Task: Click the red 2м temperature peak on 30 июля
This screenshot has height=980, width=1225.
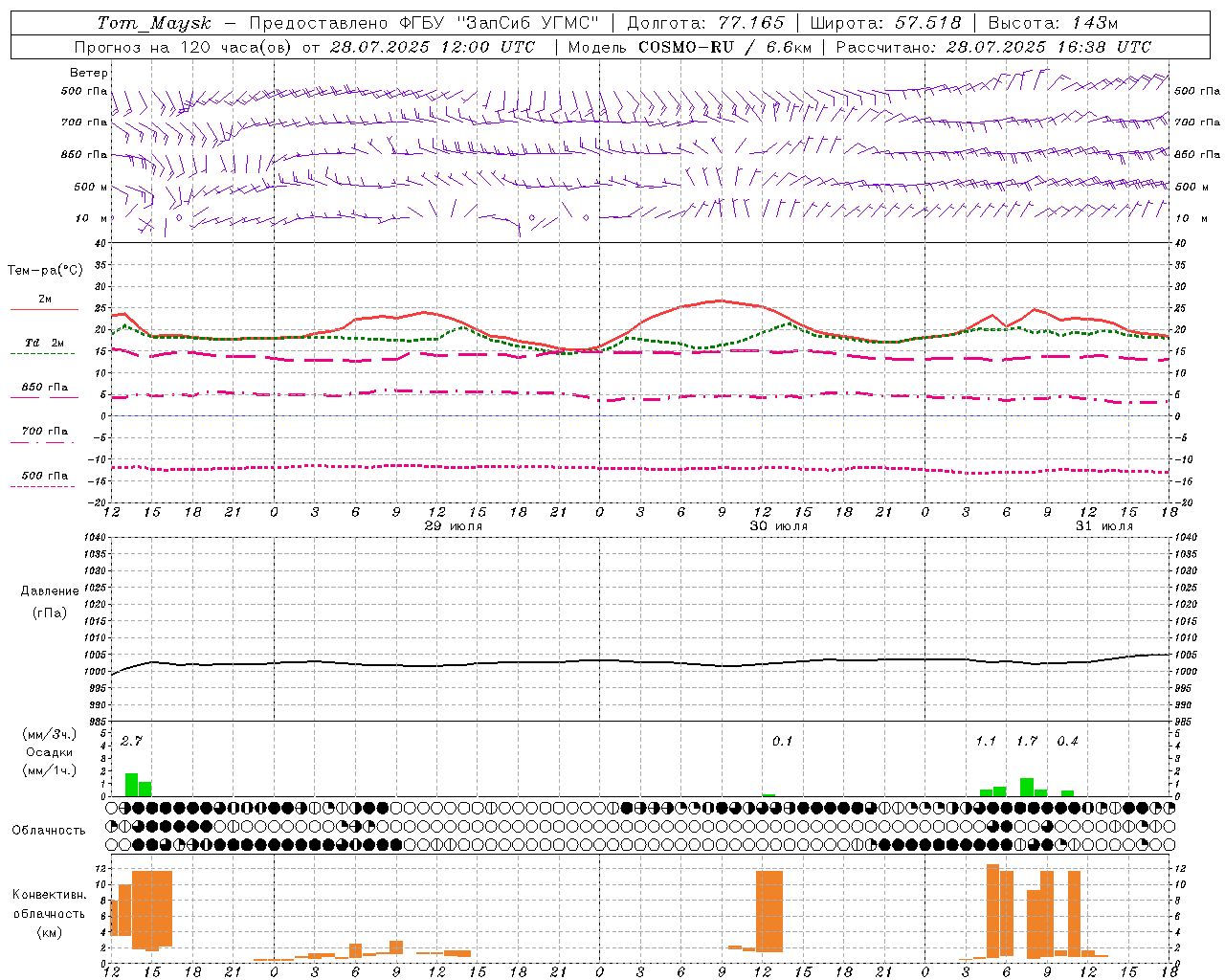Action: click(721, 301)
